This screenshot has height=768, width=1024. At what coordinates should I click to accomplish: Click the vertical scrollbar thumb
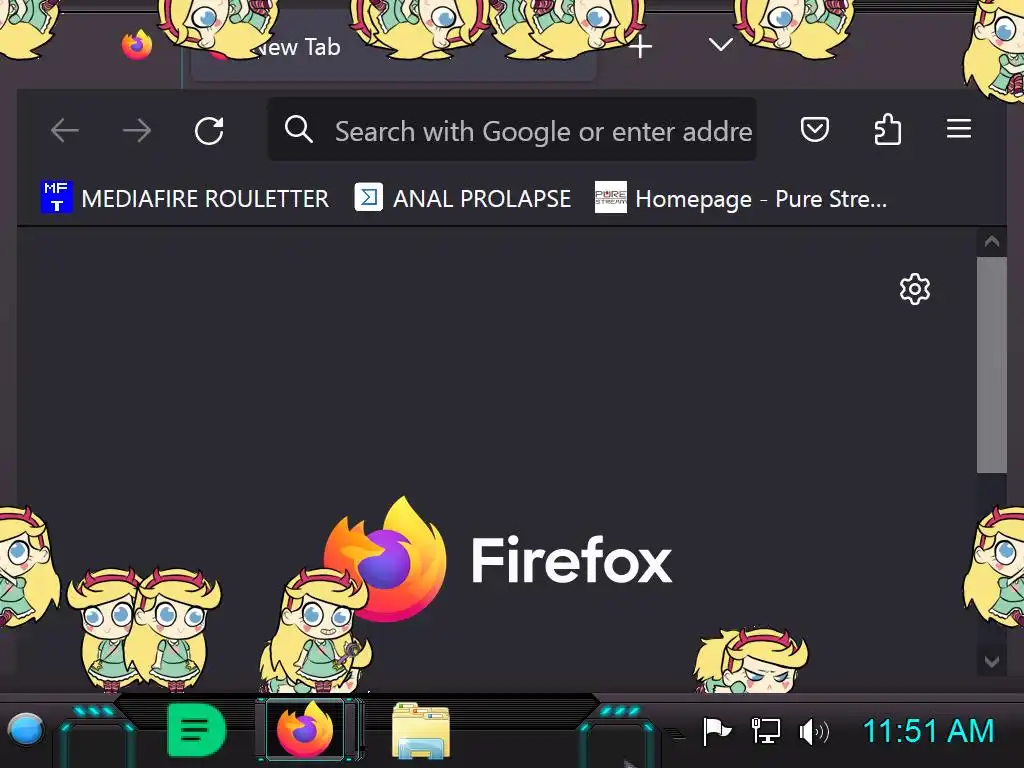(x=991, y=364)
